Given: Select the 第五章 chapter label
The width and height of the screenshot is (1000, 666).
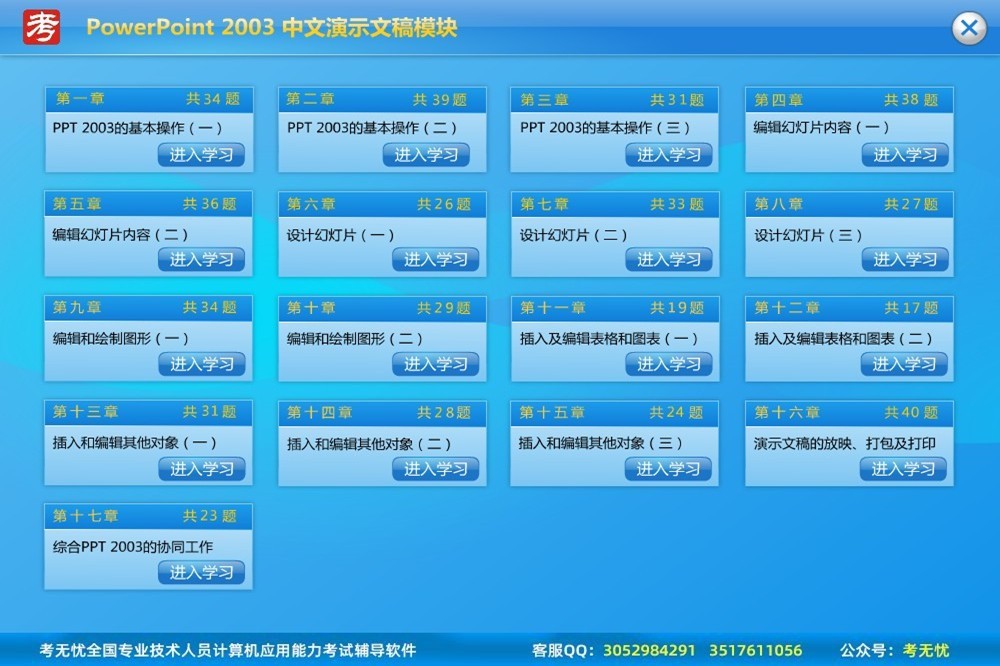Looking at the screenshot, I should [x=77, y=204].
